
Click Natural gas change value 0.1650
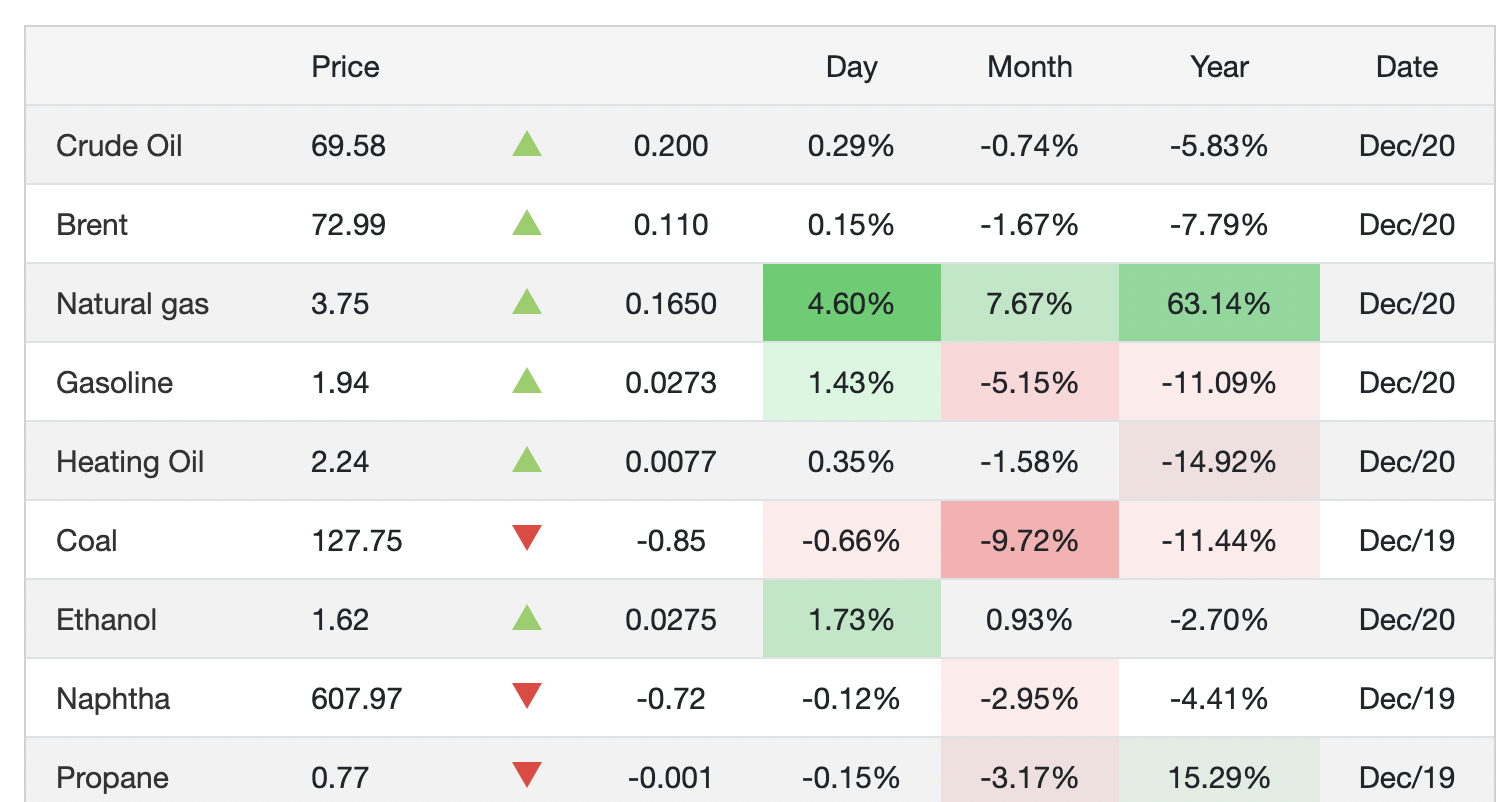[671, 304]
